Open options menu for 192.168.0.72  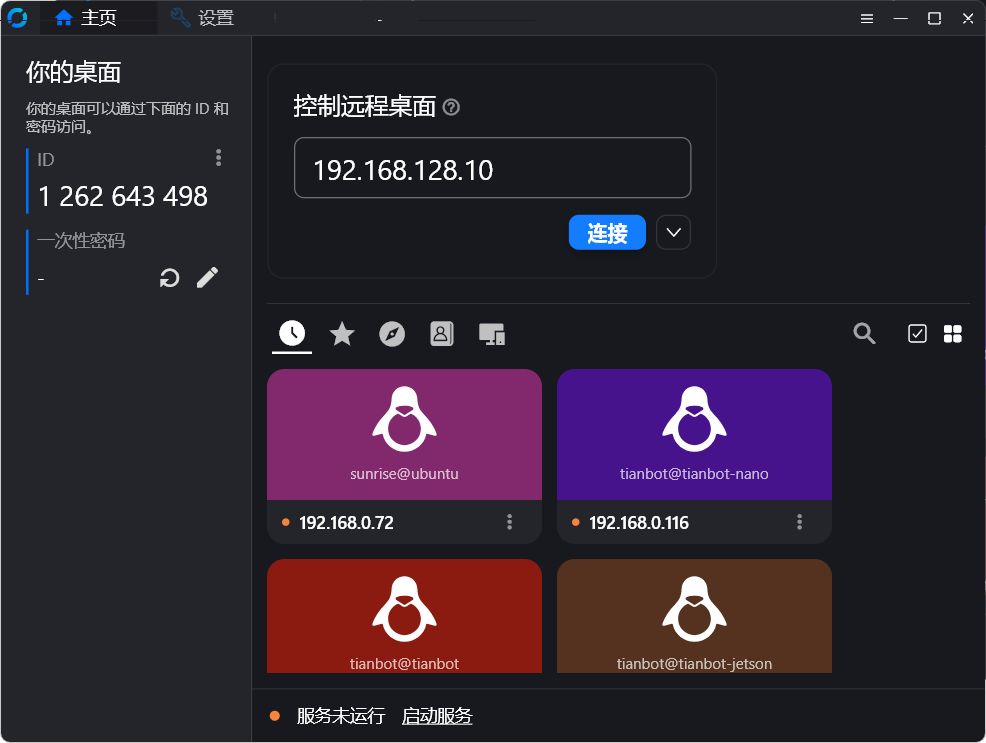tap(509, 522)
